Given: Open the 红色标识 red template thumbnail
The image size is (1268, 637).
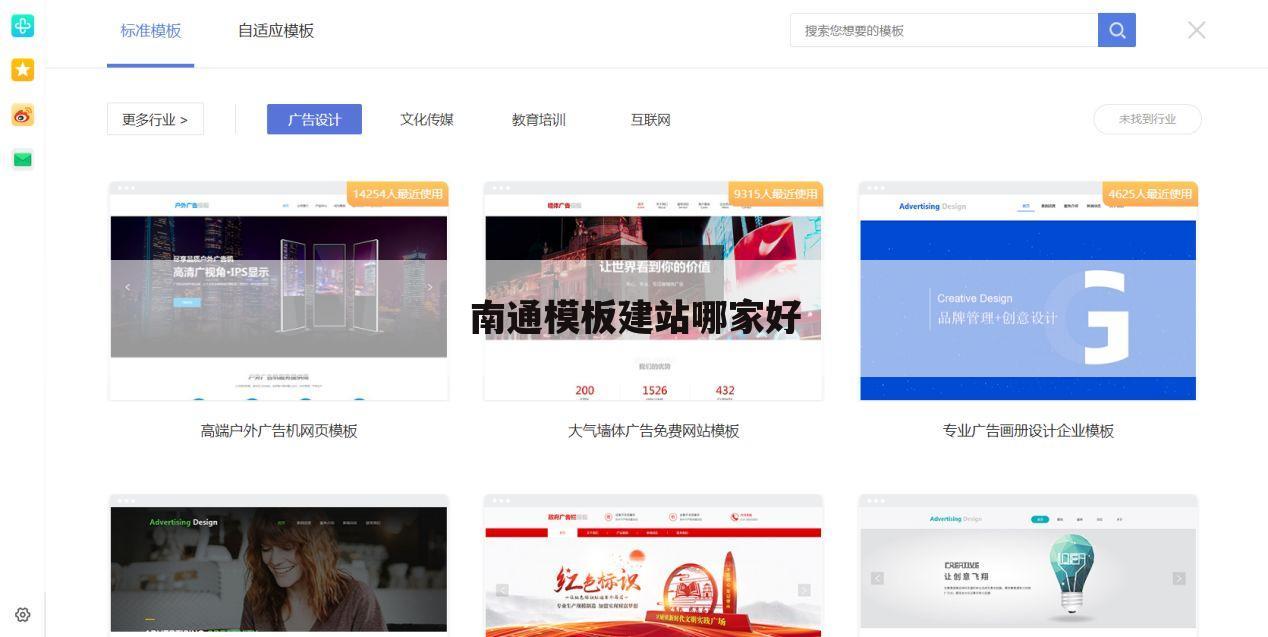Looking at the screenshot, I should click(x=653, y=565).
